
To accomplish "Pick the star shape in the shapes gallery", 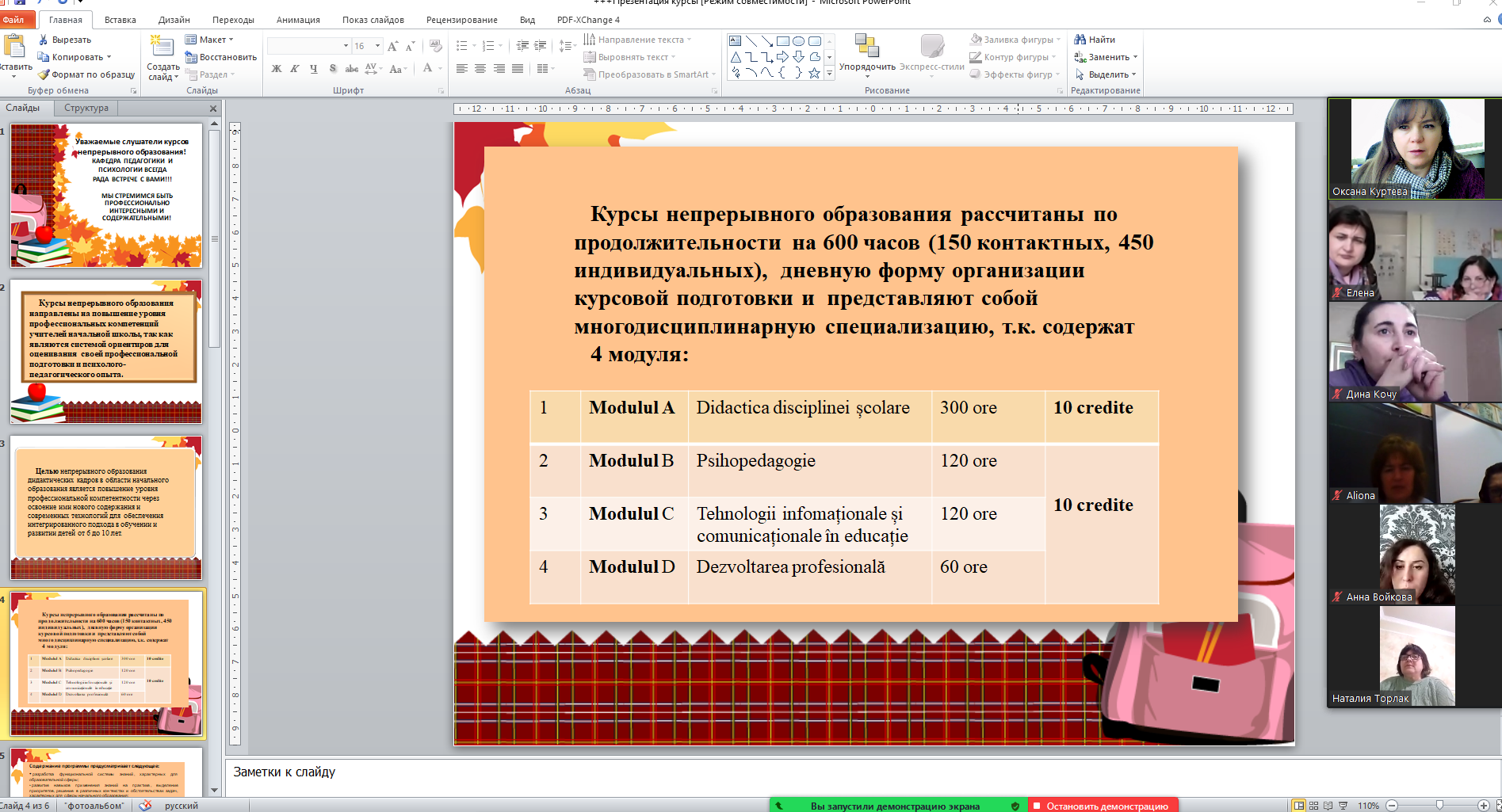I will click(x=814, y=73).
